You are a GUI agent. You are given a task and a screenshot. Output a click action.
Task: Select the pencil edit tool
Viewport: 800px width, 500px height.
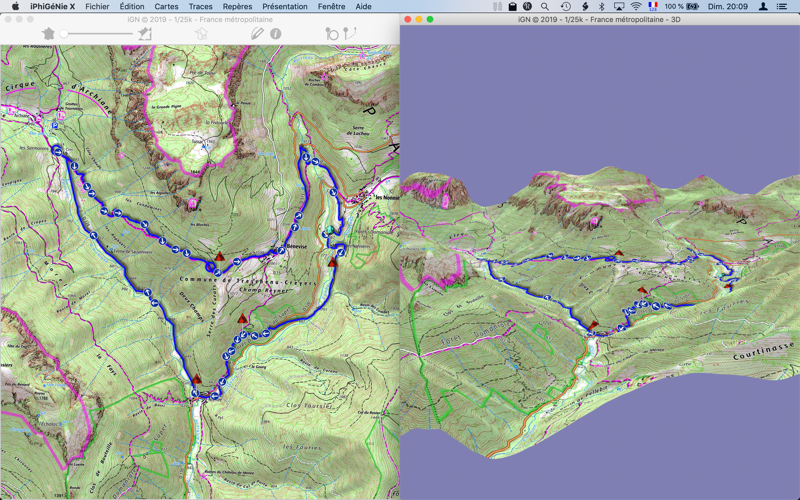pyautogui.click(x=257, y=34)
